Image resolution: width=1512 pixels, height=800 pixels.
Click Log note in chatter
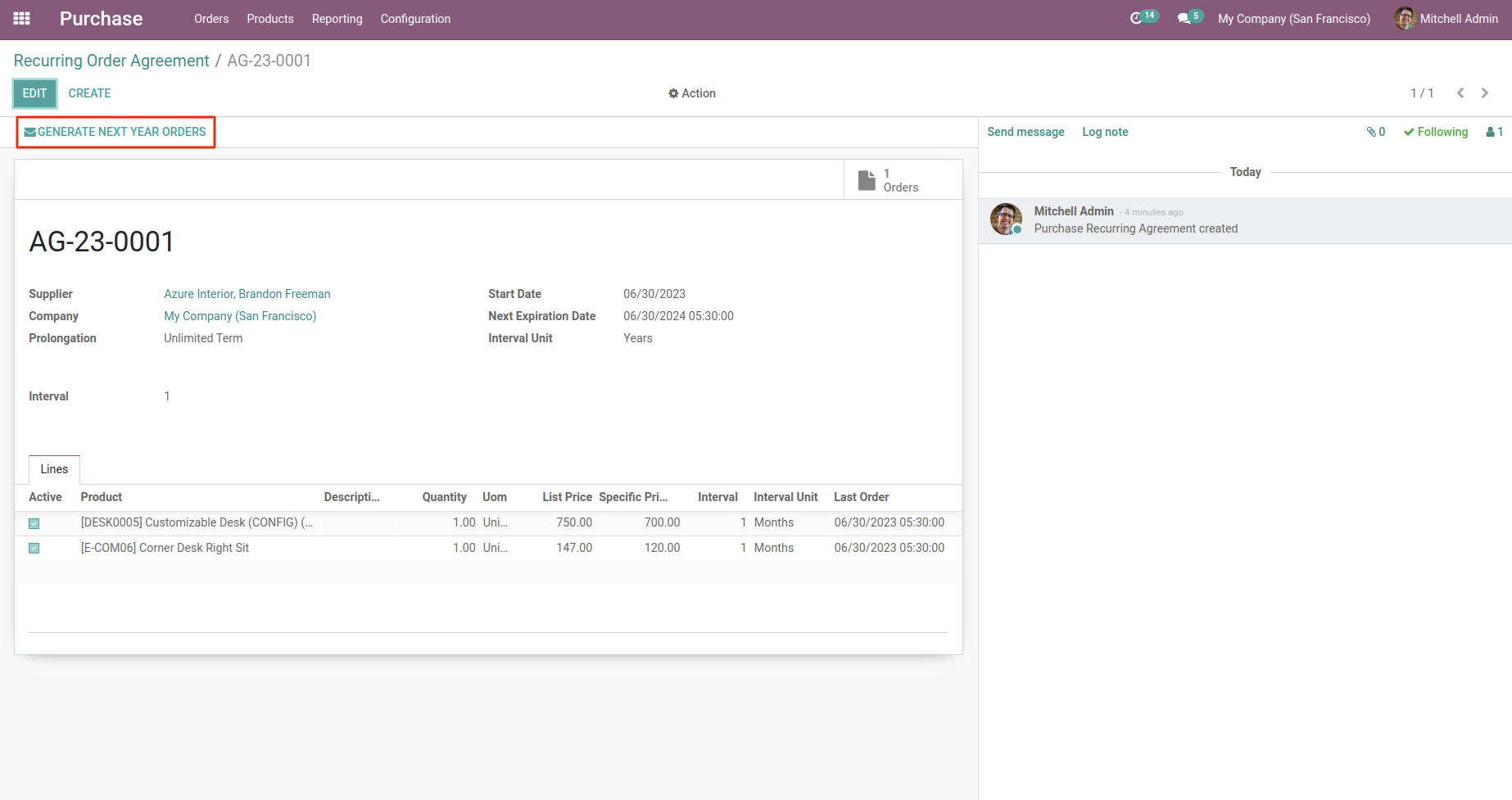[x=1105, y=132]
